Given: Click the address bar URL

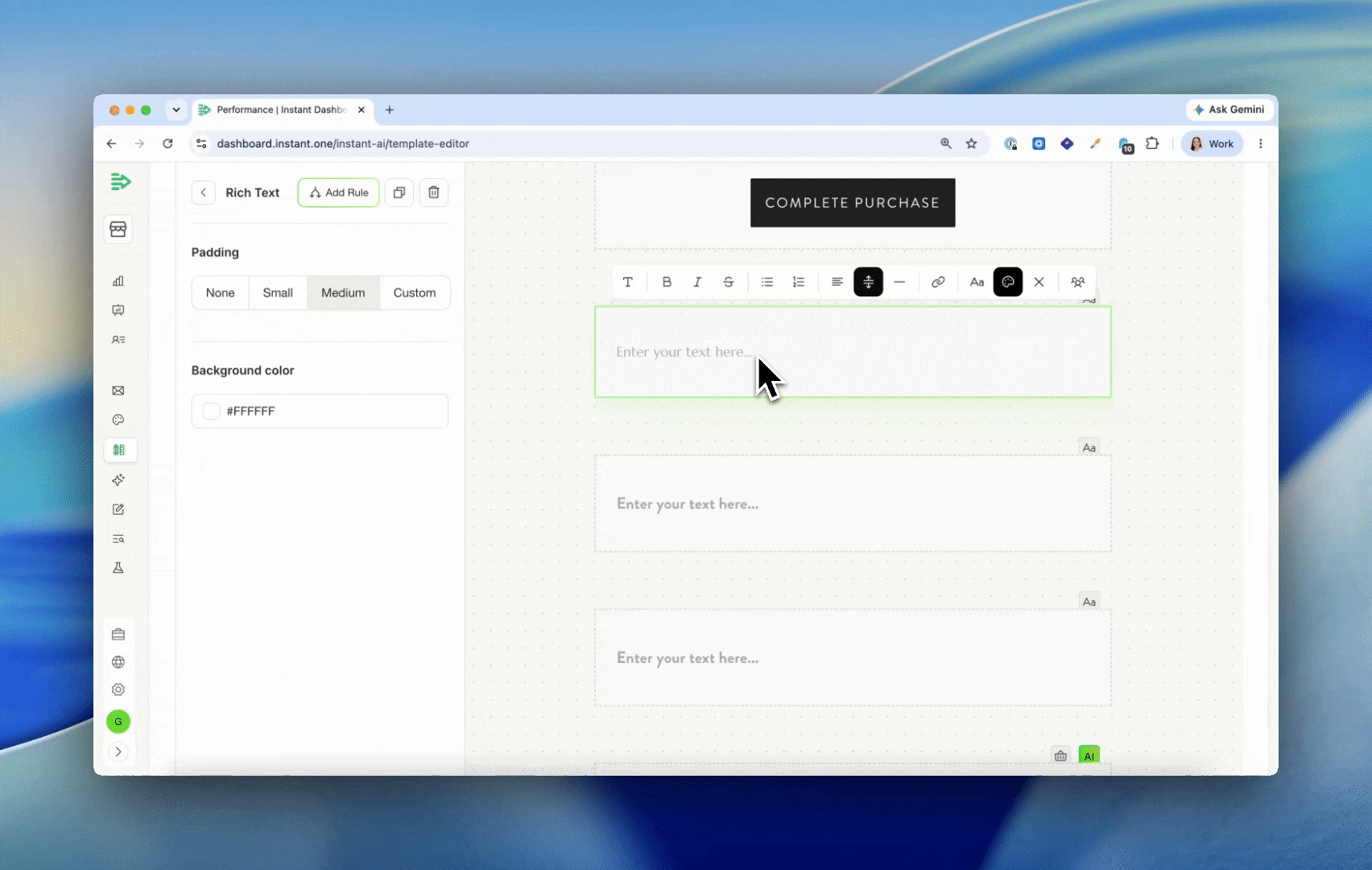Looking at the screenshot, I should (x=343, y=143).
